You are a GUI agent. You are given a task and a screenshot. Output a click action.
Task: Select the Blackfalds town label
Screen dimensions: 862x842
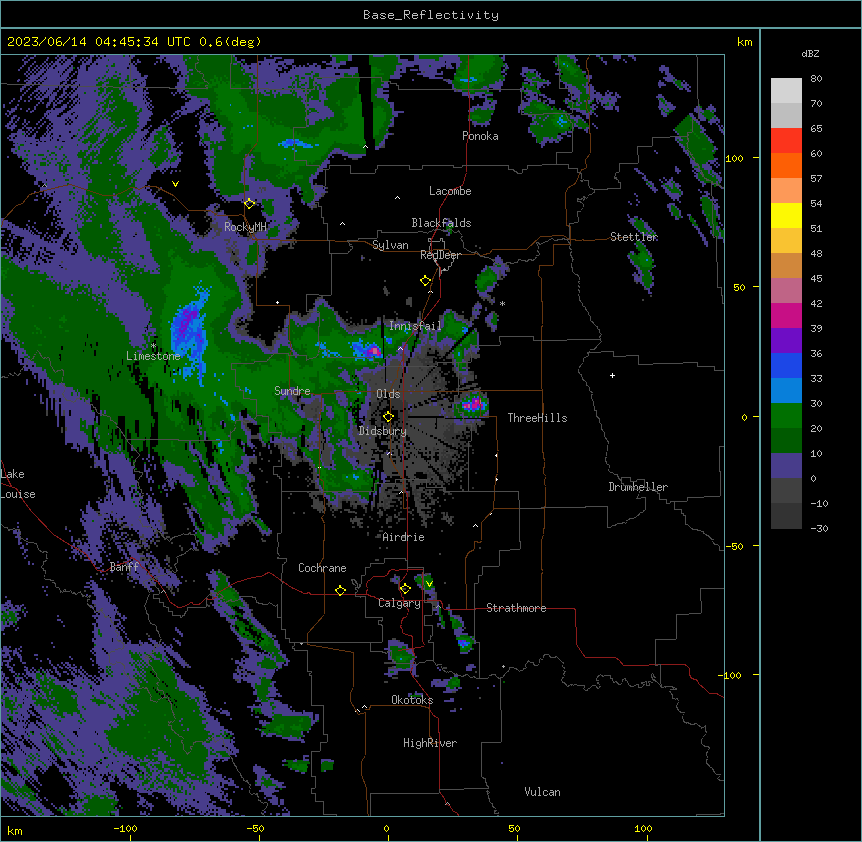tap(441, 223)
